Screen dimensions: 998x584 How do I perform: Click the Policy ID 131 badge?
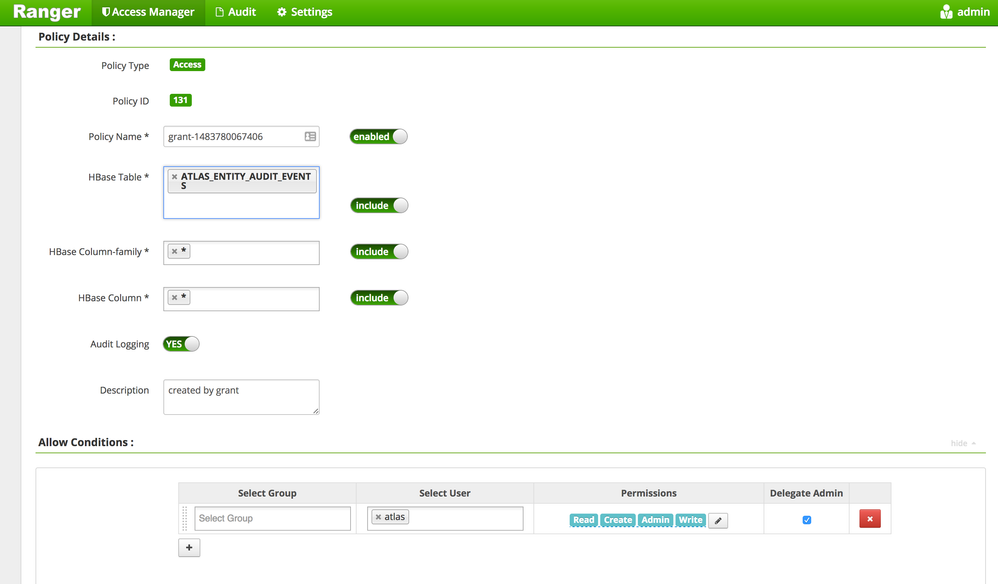coord(181,100)
